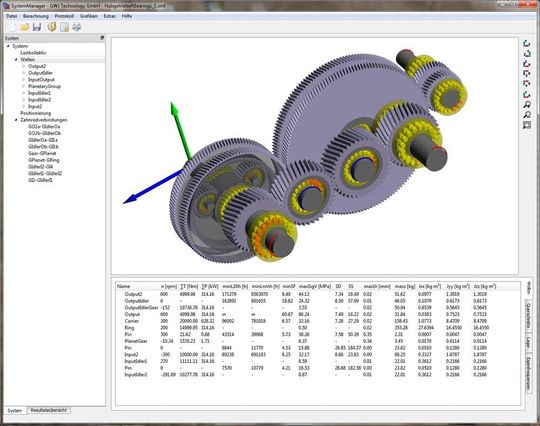Expand the PlanetaryGroup tree node
This screenshot has height=426, width=540.
tap(24, 86)
